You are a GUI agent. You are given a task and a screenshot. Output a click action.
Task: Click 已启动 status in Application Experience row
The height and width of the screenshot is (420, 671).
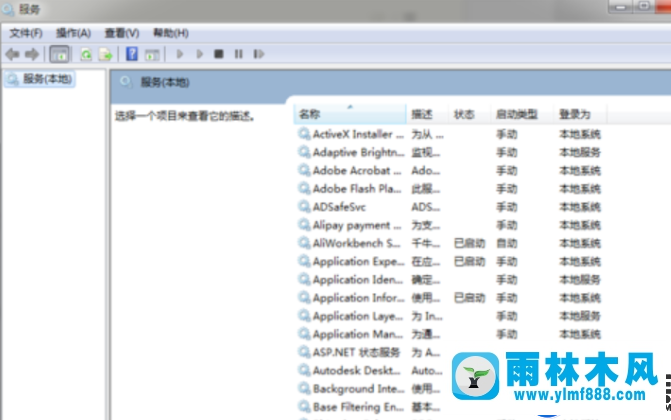click(x=469, y=262)
